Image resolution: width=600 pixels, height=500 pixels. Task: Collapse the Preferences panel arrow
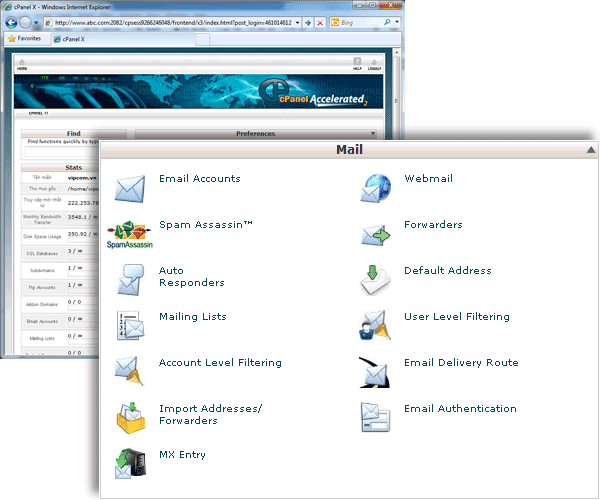pyautogui.click(x=373, y=133)
